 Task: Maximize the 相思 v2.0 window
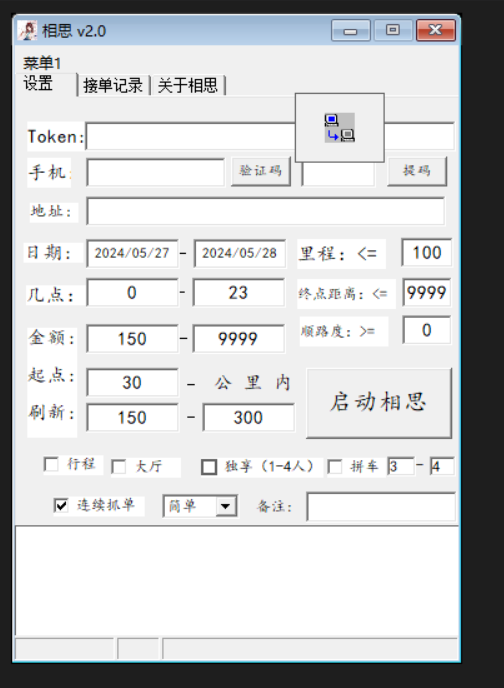[393, 30]
